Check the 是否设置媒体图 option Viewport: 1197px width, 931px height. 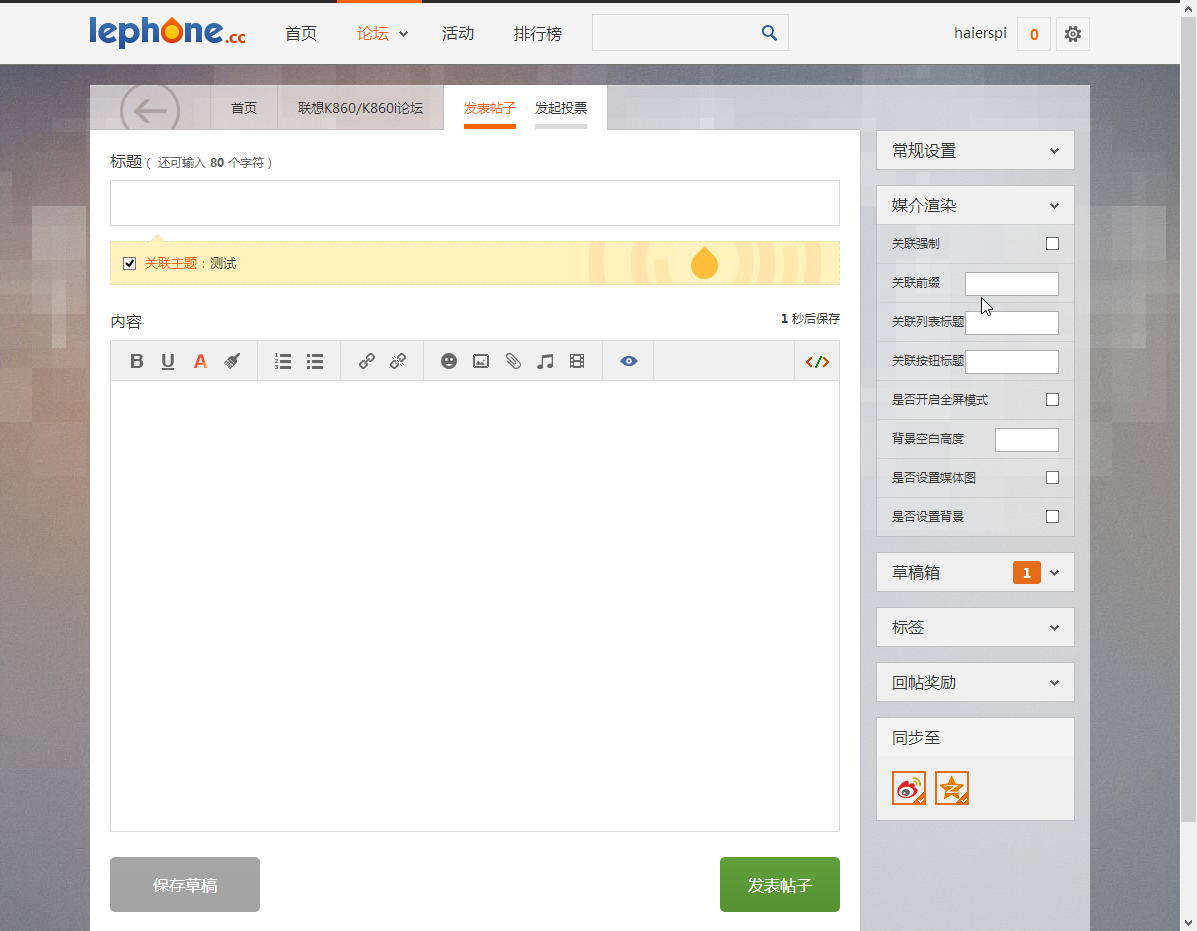pyautogui.click(x=1053, y=478)
